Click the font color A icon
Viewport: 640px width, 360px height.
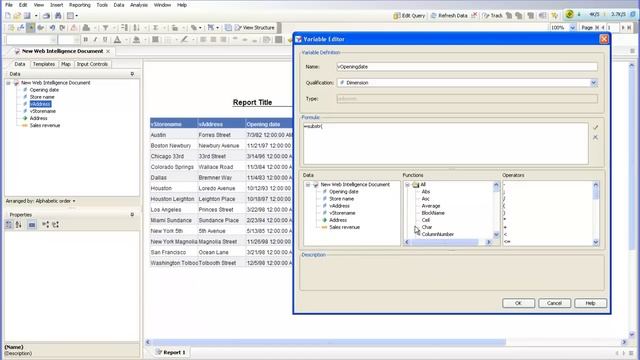pyautogui.click(x=117, y=40)
